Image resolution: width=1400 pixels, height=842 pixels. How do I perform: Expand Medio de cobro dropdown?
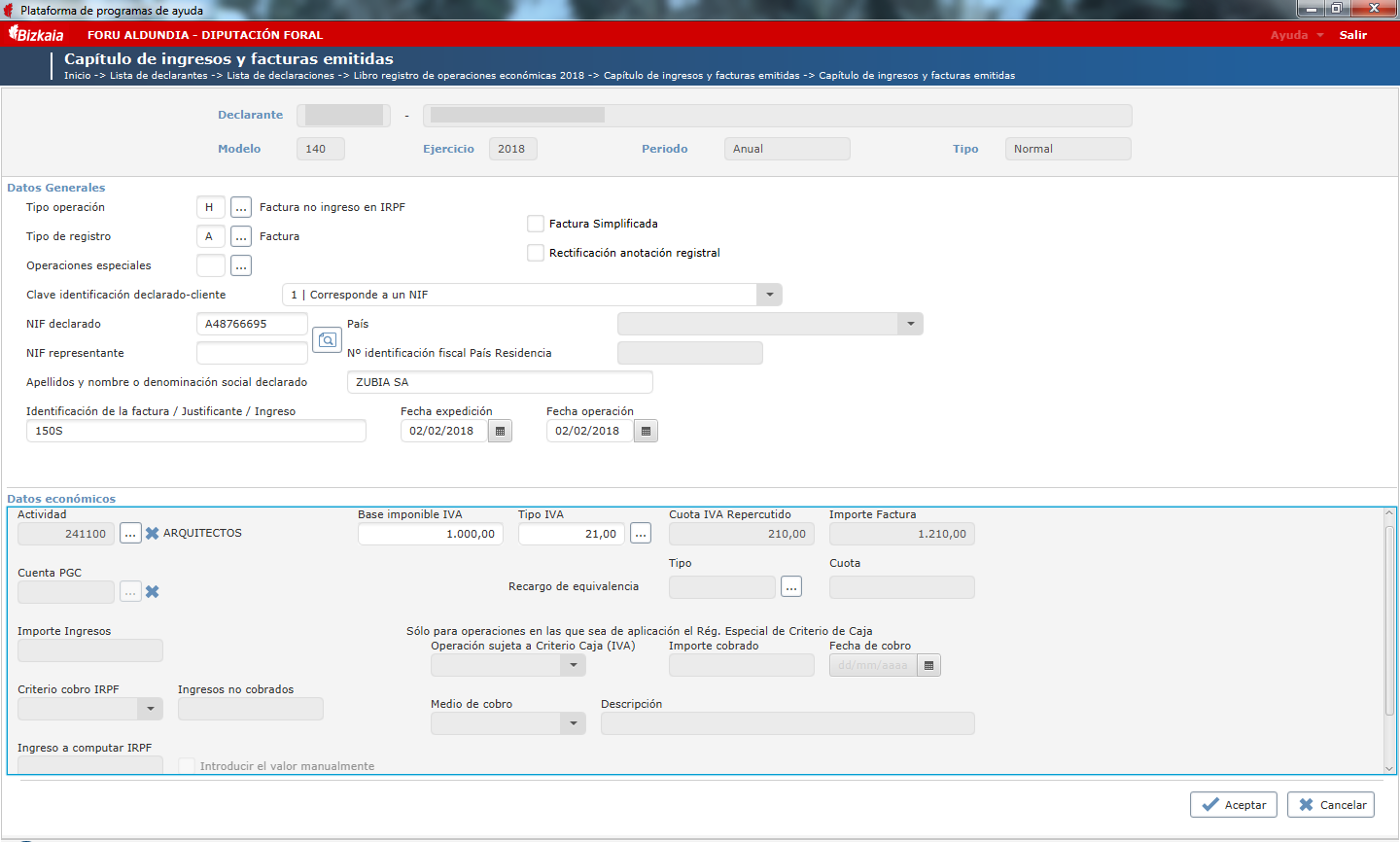[x=574, y=723]
